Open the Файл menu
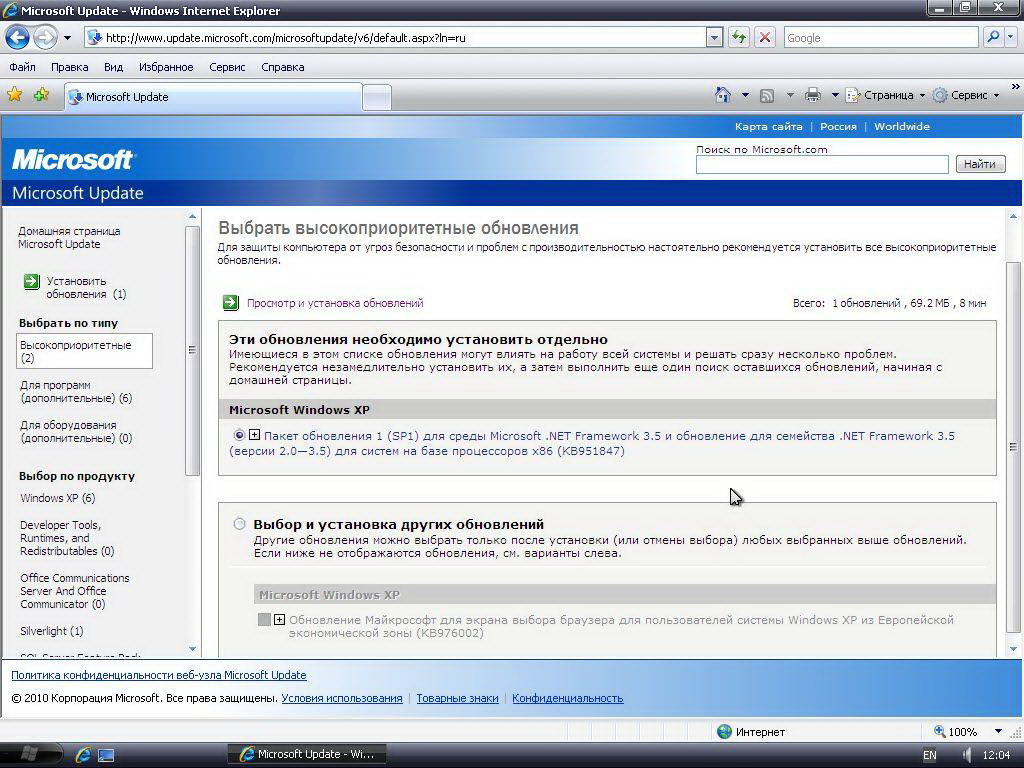Screen dimensions: 1024x768 coord(22,67)
